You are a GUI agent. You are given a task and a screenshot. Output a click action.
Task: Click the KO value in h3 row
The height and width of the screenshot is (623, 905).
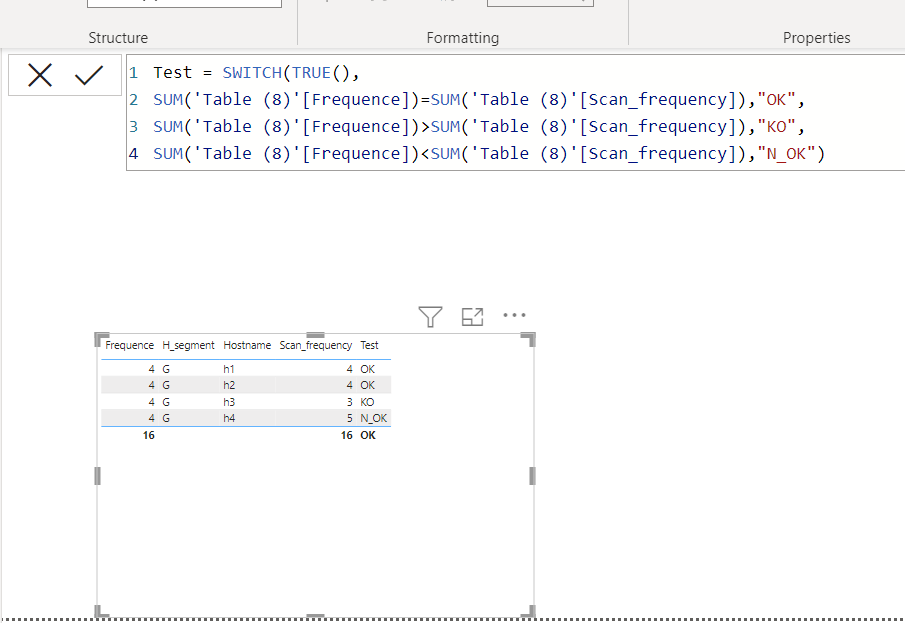pyautogui.click(x=367, y=402)
